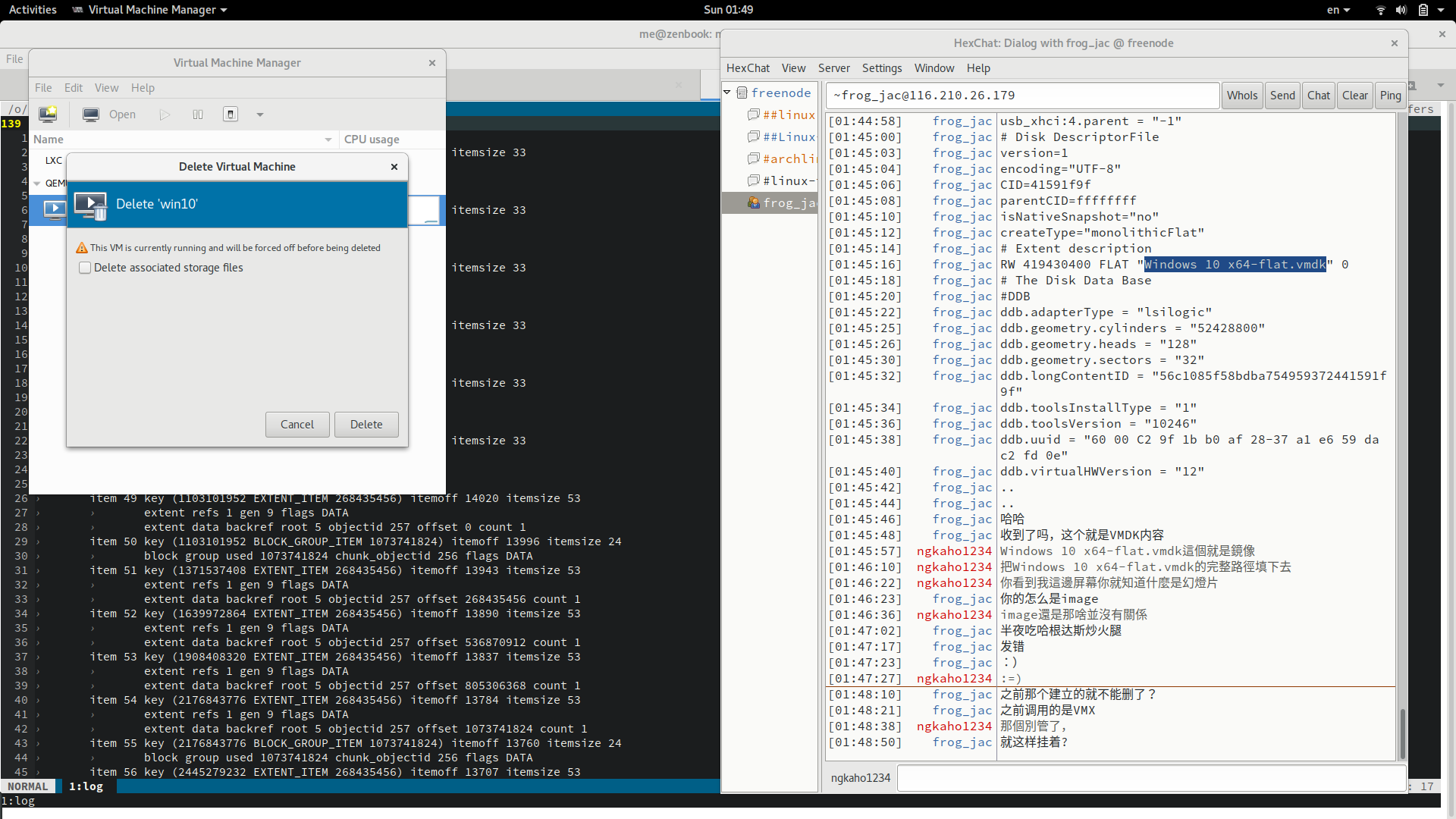This screenshot has height=819, width=1456.
Task: Click the Open VM console monitor icon
Action: tap(91, 115)
